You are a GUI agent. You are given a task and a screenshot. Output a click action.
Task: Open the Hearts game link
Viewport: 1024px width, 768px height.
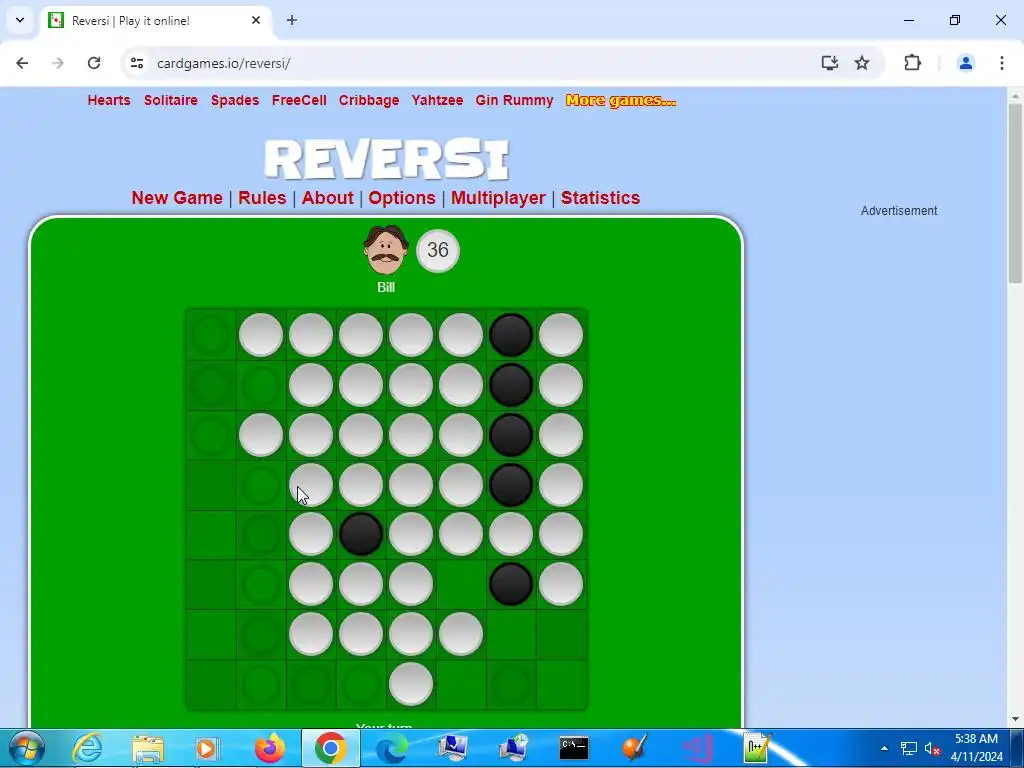(x=109, y=100)
